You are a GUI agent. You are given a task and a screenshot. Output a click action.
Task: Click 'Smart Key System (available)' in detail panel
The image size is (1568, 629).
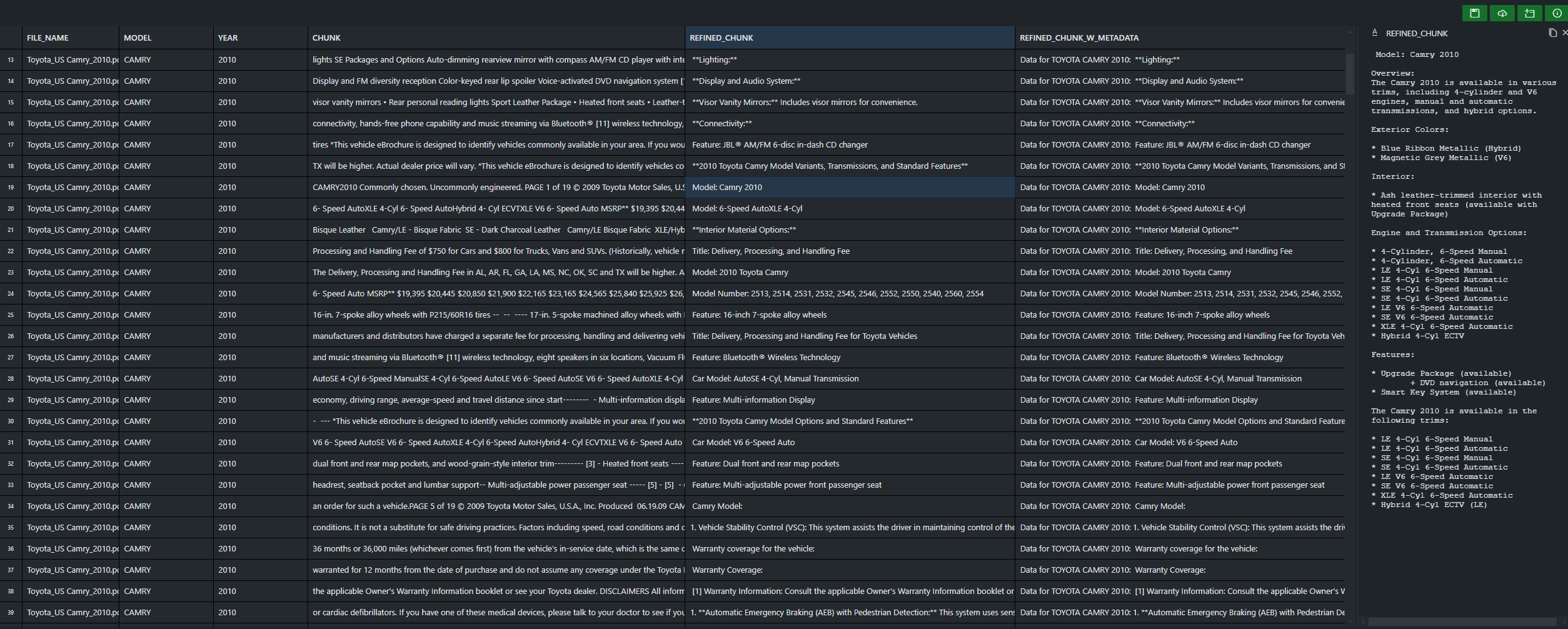pos(1449,392)
